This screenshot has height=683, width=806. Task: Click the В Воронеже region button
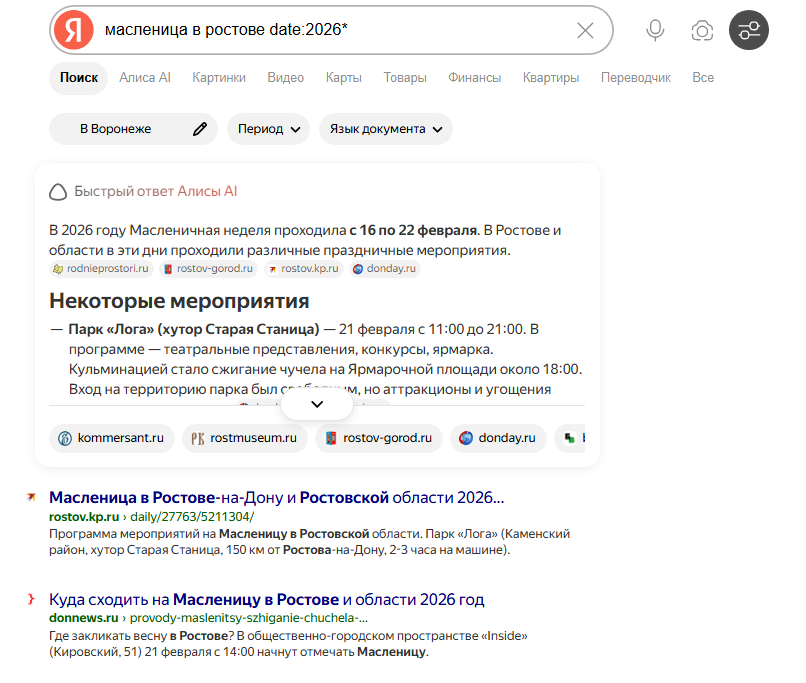pos(133,129)
